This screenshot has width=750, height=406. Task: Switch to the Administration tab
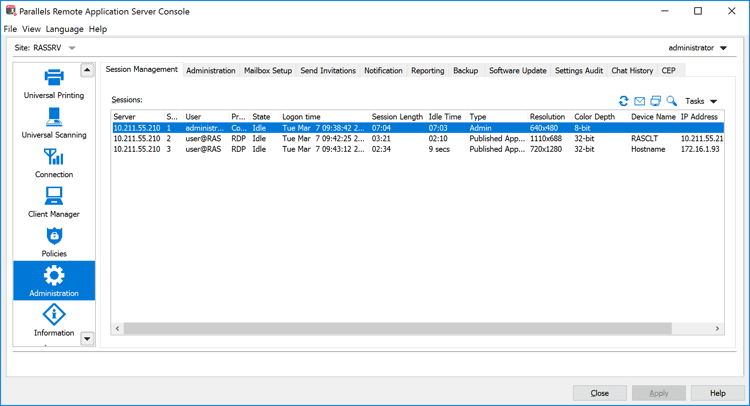pyautogui.click(x=210, y=70)
